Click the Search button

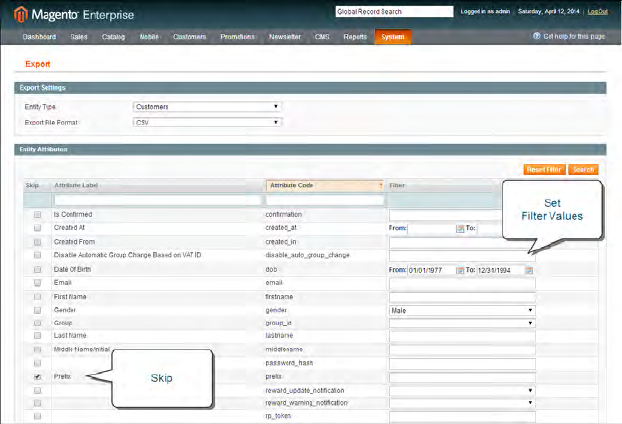(583, 169)
